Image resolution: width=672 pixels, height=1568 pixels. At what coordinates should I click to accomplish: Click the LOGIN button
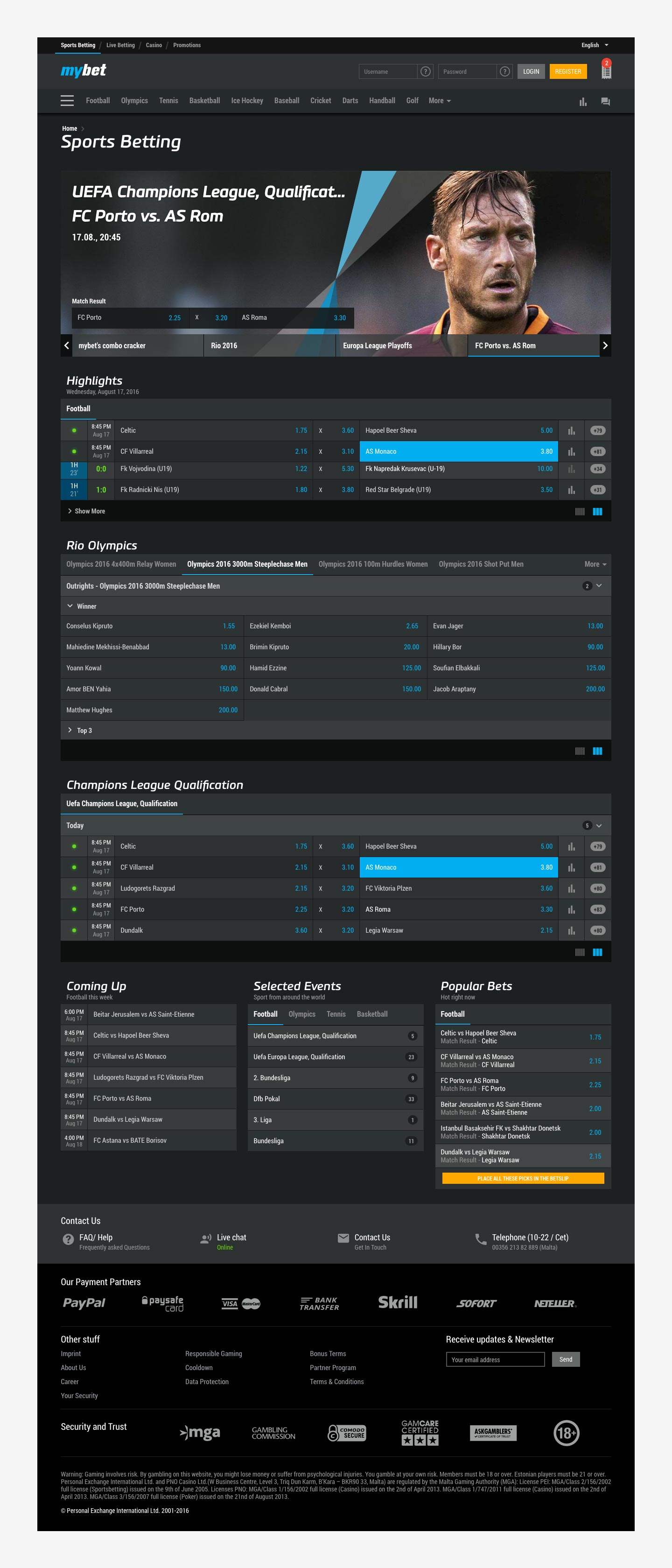click(532, 71)
